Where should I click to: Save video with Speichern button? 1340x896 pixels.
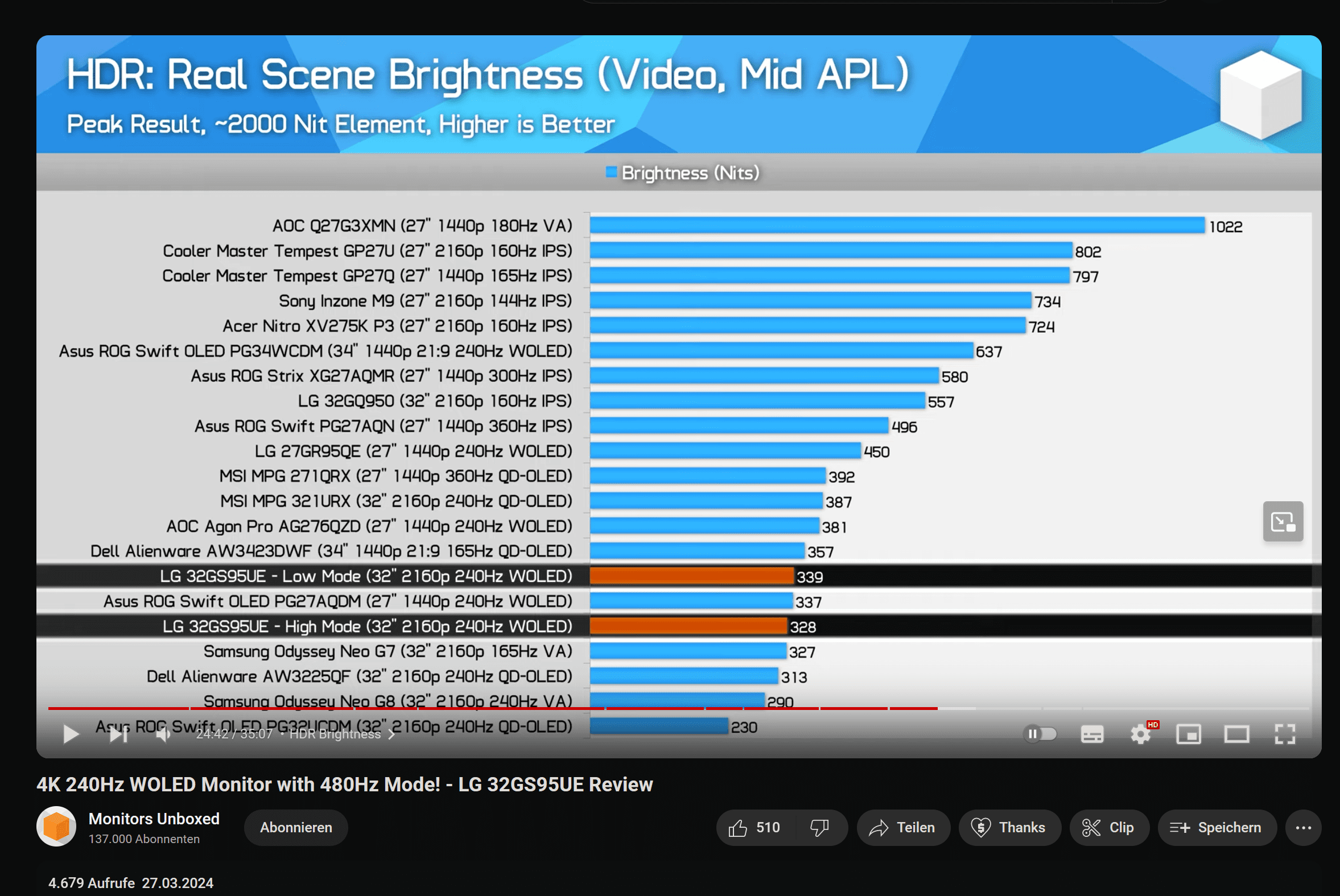click(x=1217, y=827)
